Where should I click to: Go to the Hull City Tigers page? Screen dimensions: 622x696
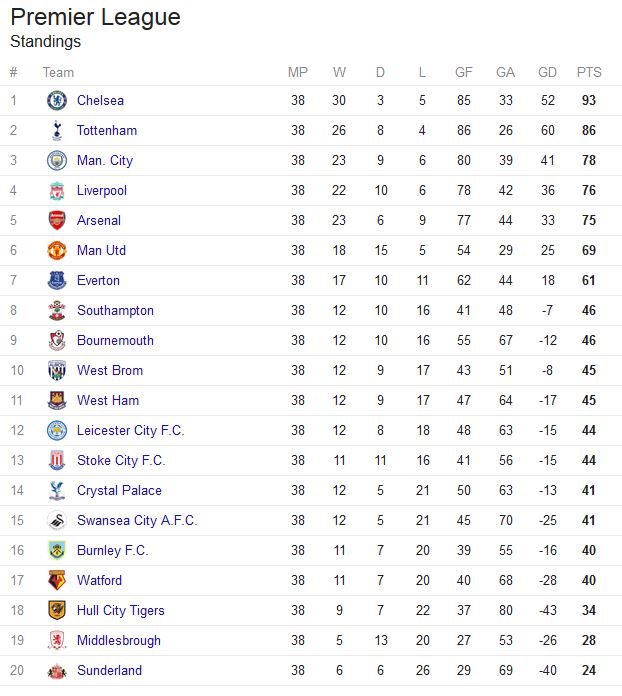tap(121, 610)
